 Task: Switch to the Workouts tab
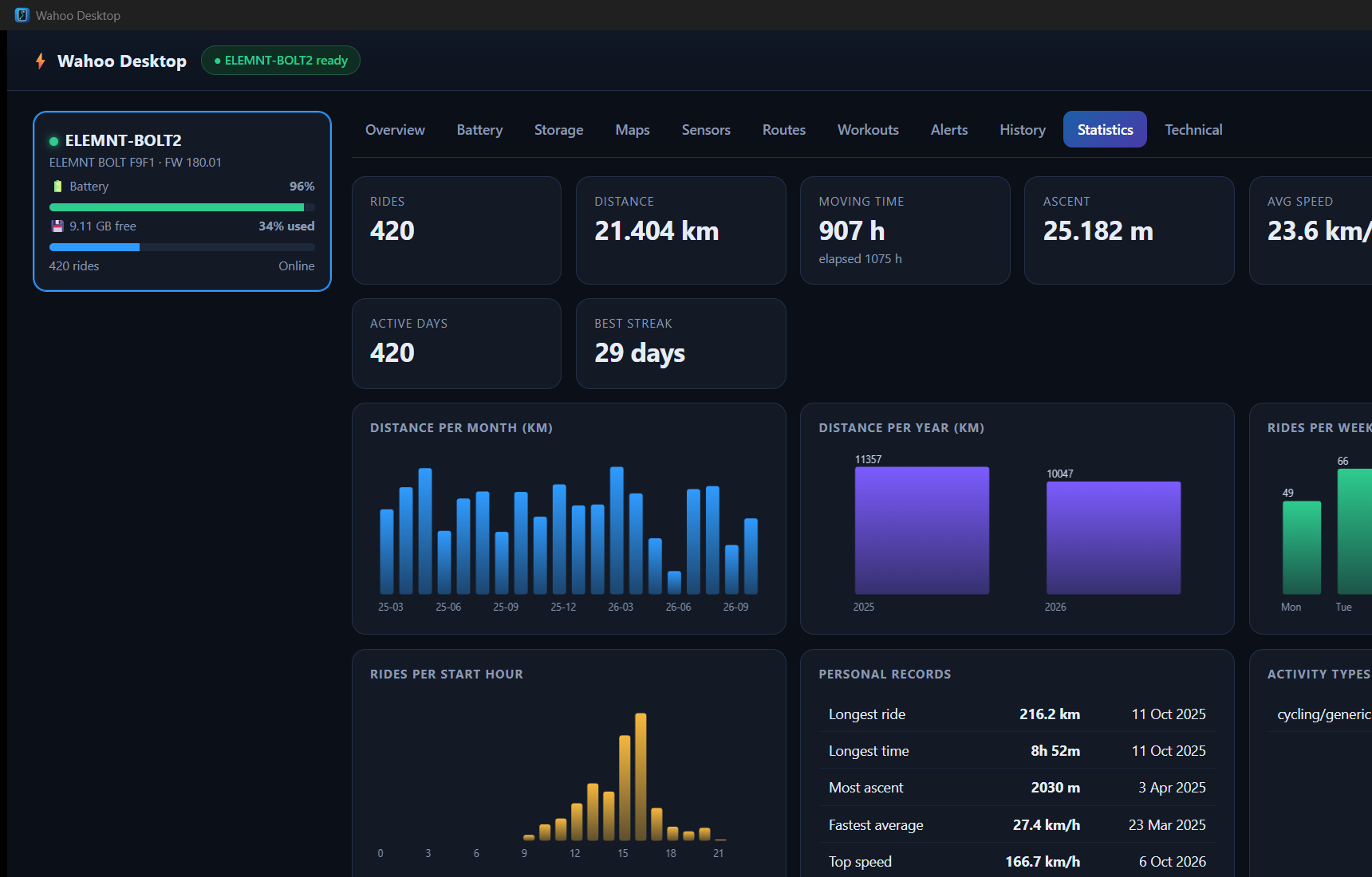pos(868,130)
